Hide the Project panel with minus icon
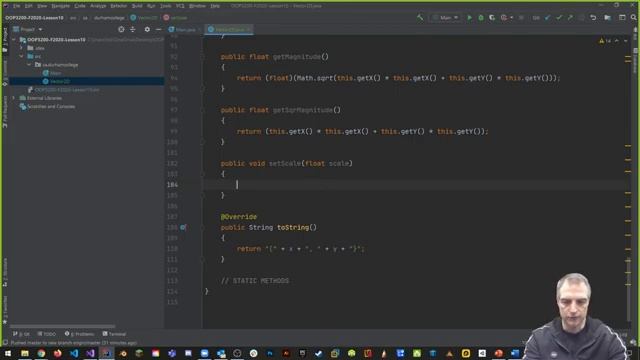640x360 pixels. tap(158, 29)
